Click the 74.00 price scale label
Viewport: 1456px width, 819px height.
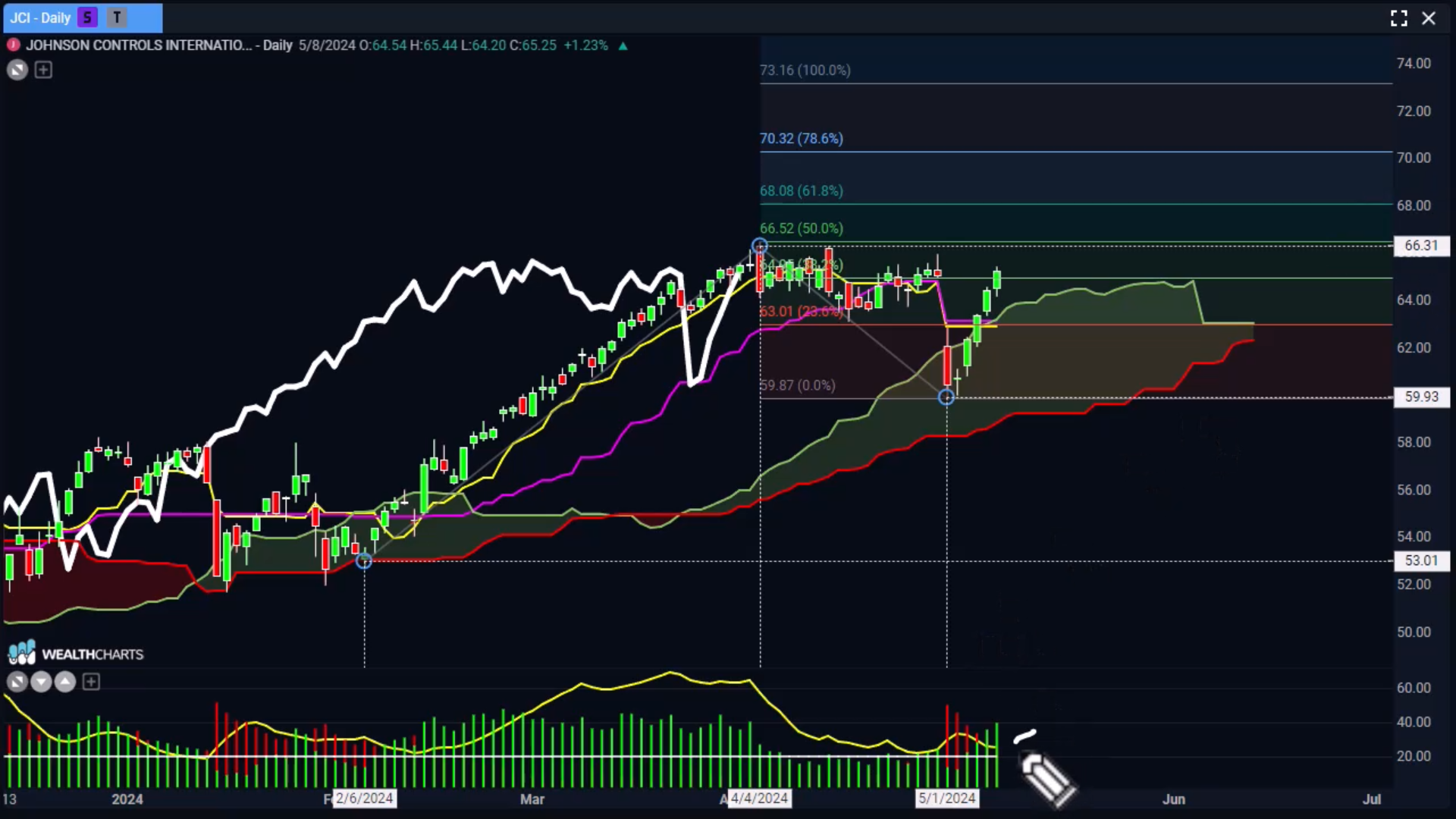[1414, 64]
